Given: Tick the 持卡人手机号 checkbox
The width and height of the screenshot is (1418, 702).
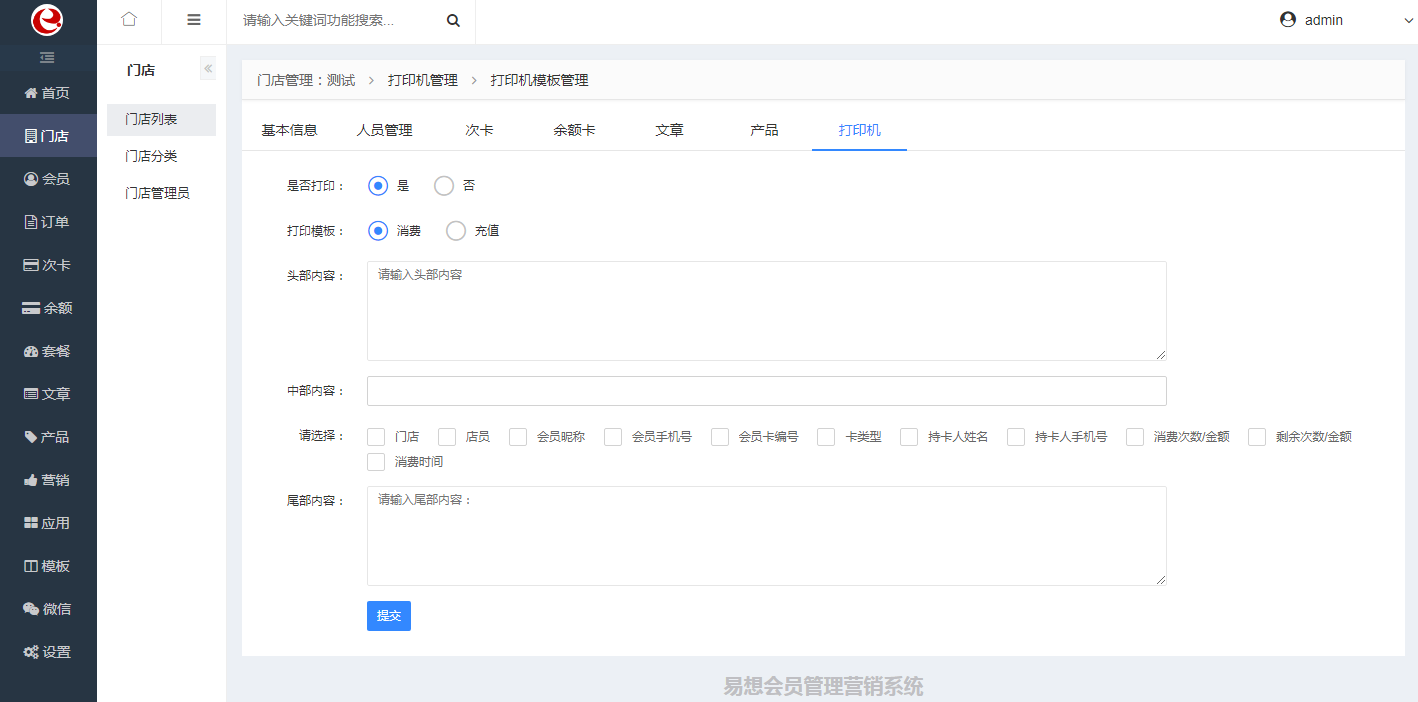Looking at the screenshot, I should point(1016,437).
